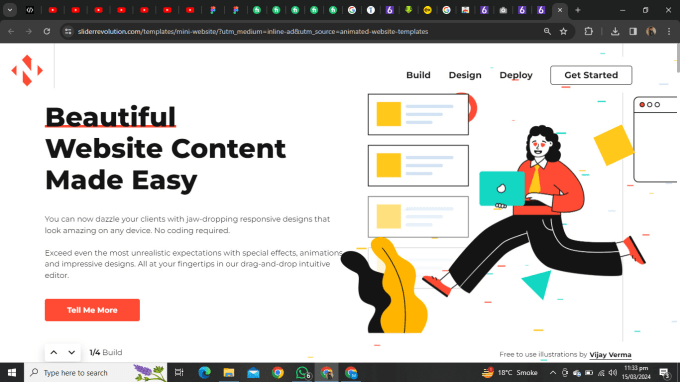Image resolution: width=680 pixels, height=382 pixels.
Task: Click the Get Started button
Action: (x=591, y=75)
